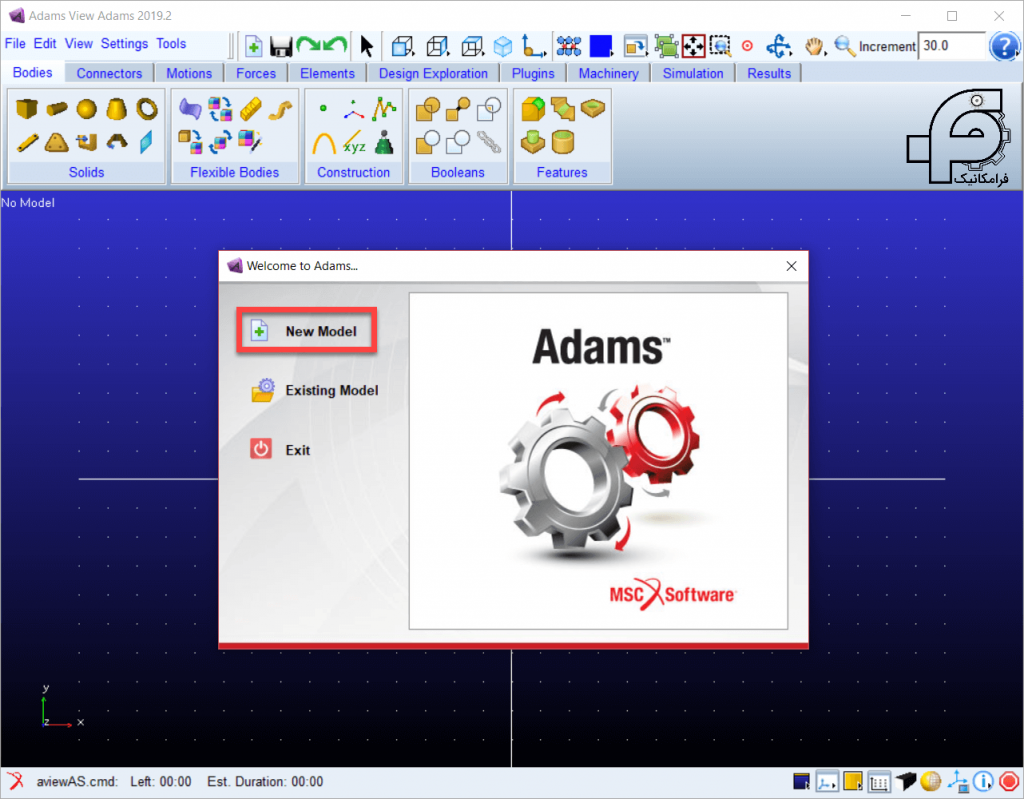Close the Welcome to Adams dialog

click(792, 266)
